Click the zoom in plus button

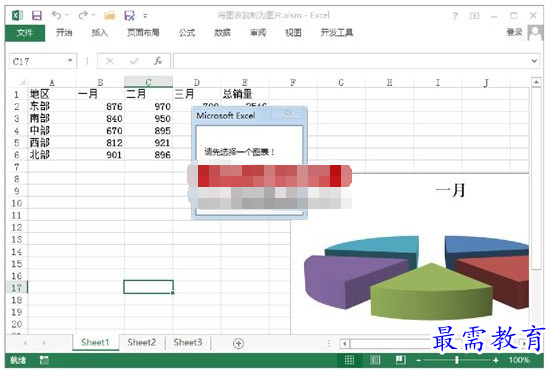(496, 360)
